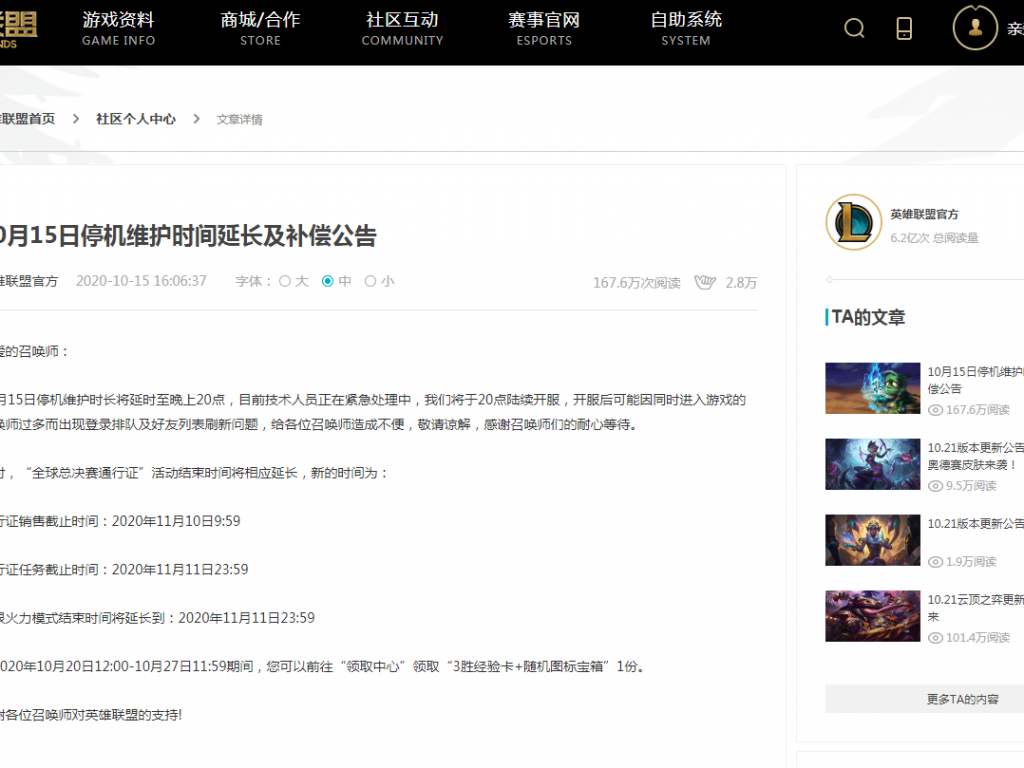
Task: Open 10月15日停机维护 sidebar article title
Action: [x=976, y=379]
